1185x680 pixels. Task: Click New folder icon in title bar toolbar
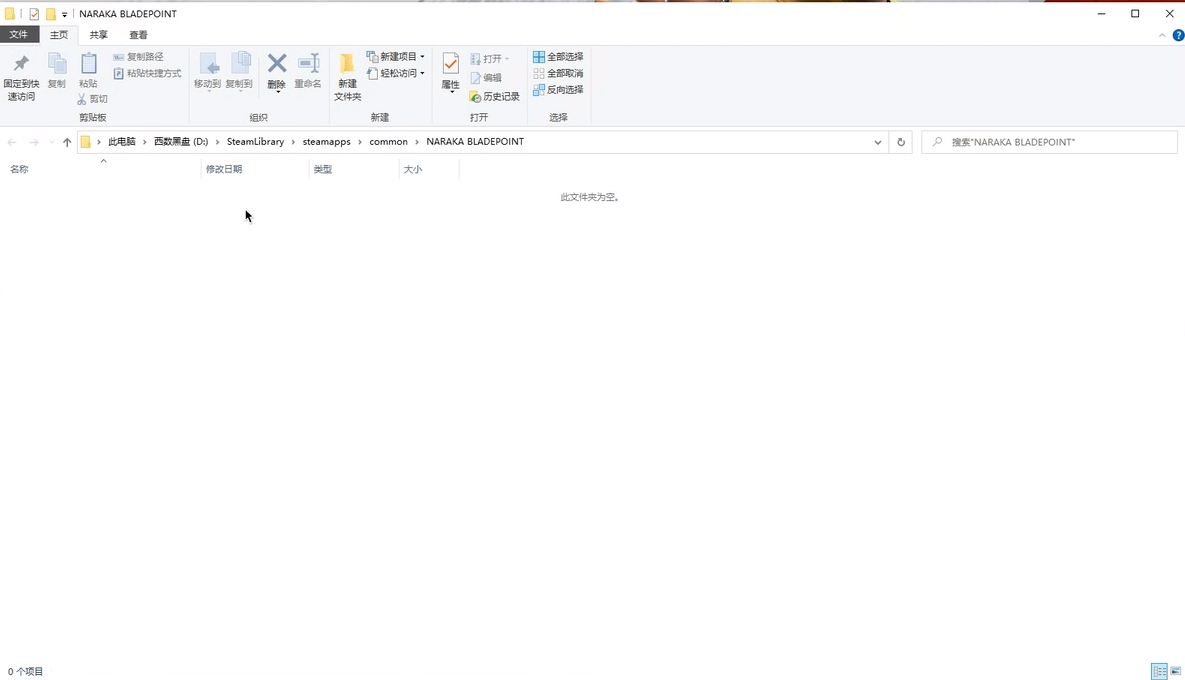pyautogui.click(x=51, y=14)
